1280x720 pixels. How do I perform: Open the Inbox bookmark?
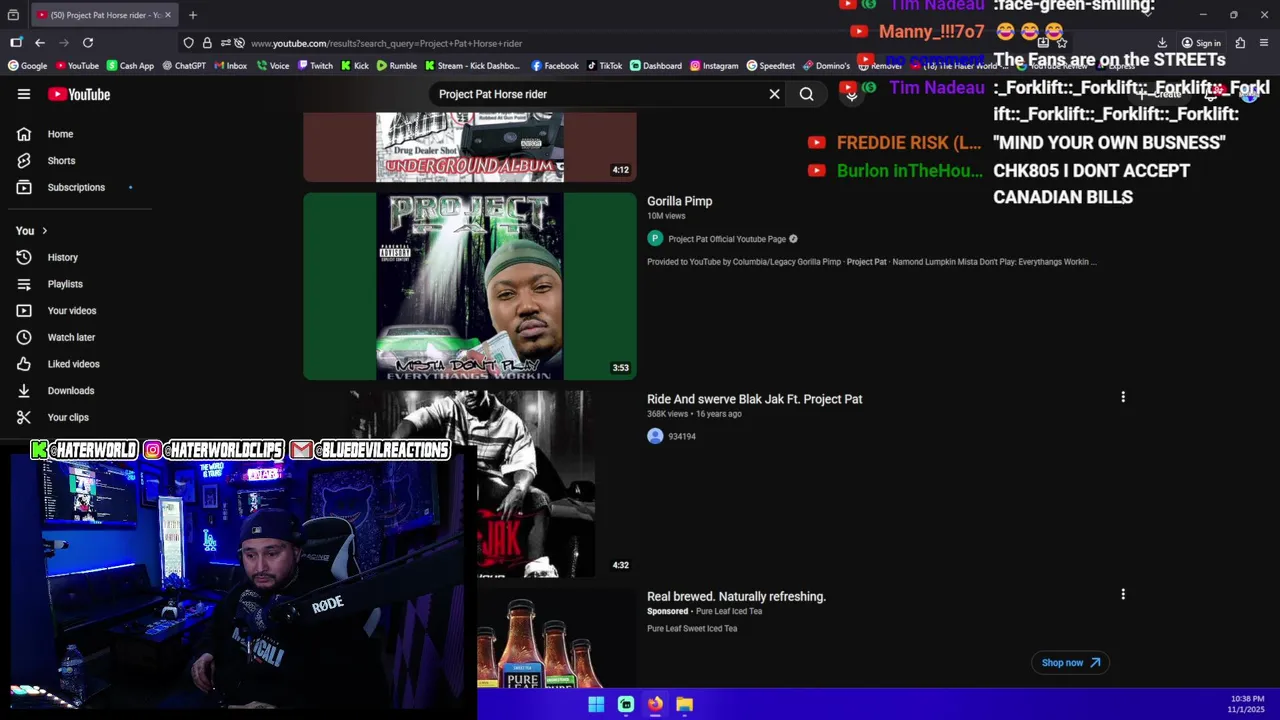point(230,66)
